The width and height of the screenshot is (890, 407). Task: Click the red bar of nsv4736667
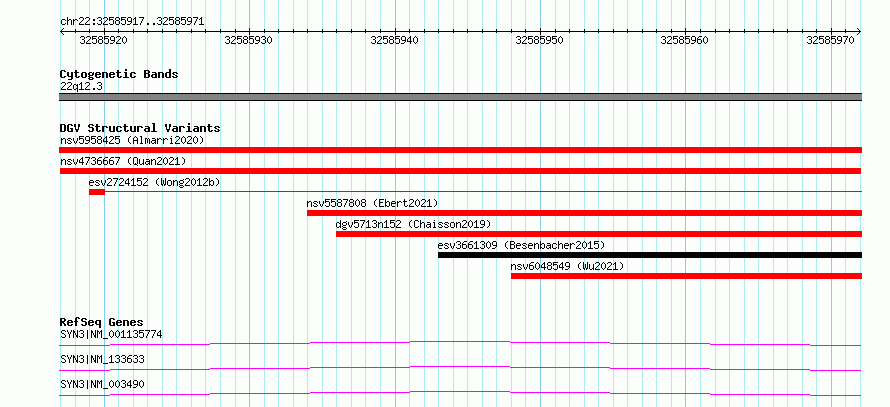point(460,171)
